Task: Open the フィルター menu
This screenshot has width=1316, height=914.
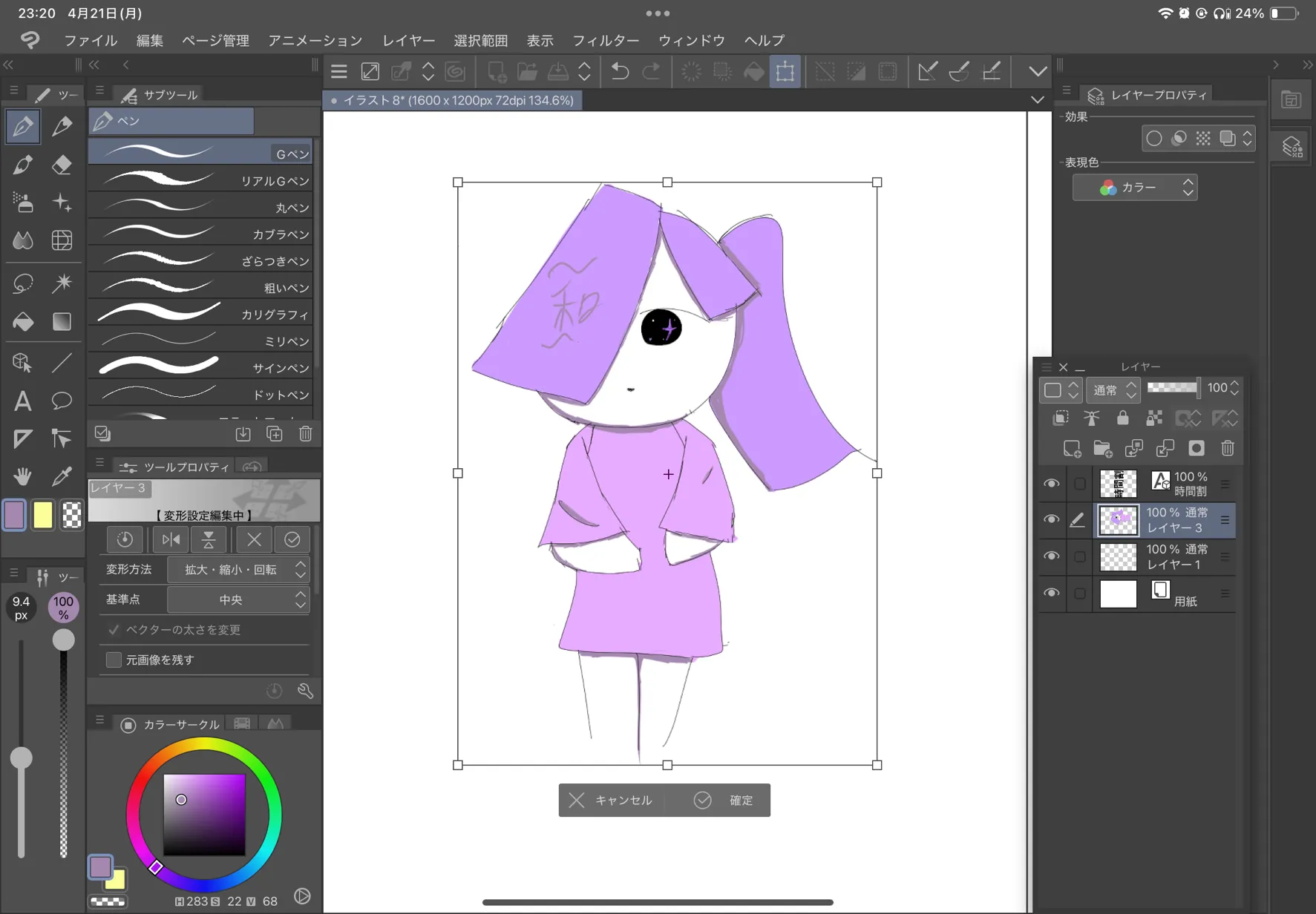Action: tap(605, 40)
